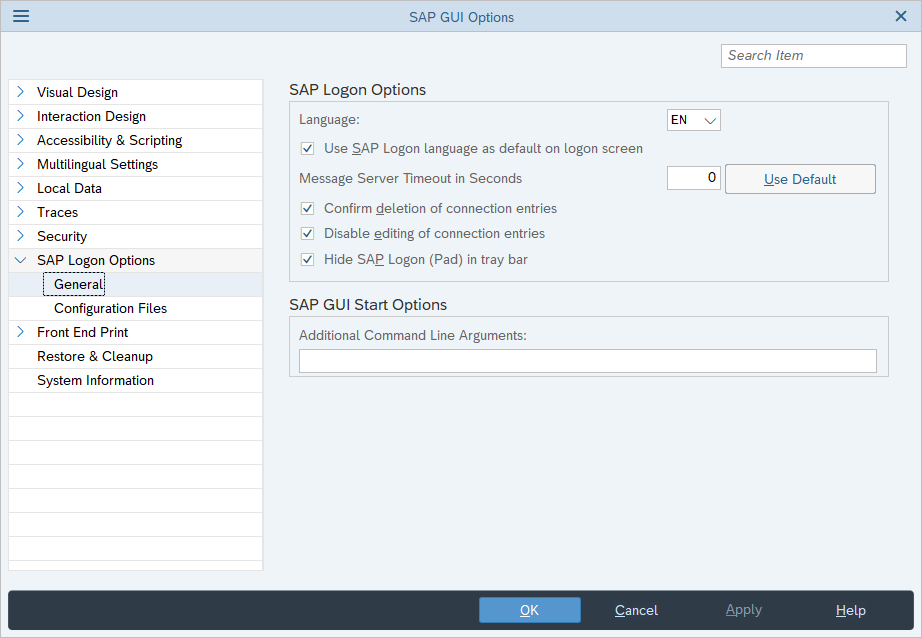
Task: Select Accessibility & Scripting tree item
Action: 109,141
